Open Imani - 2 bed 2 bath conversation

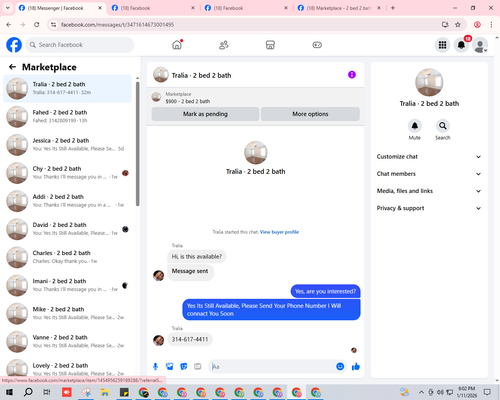68,285
